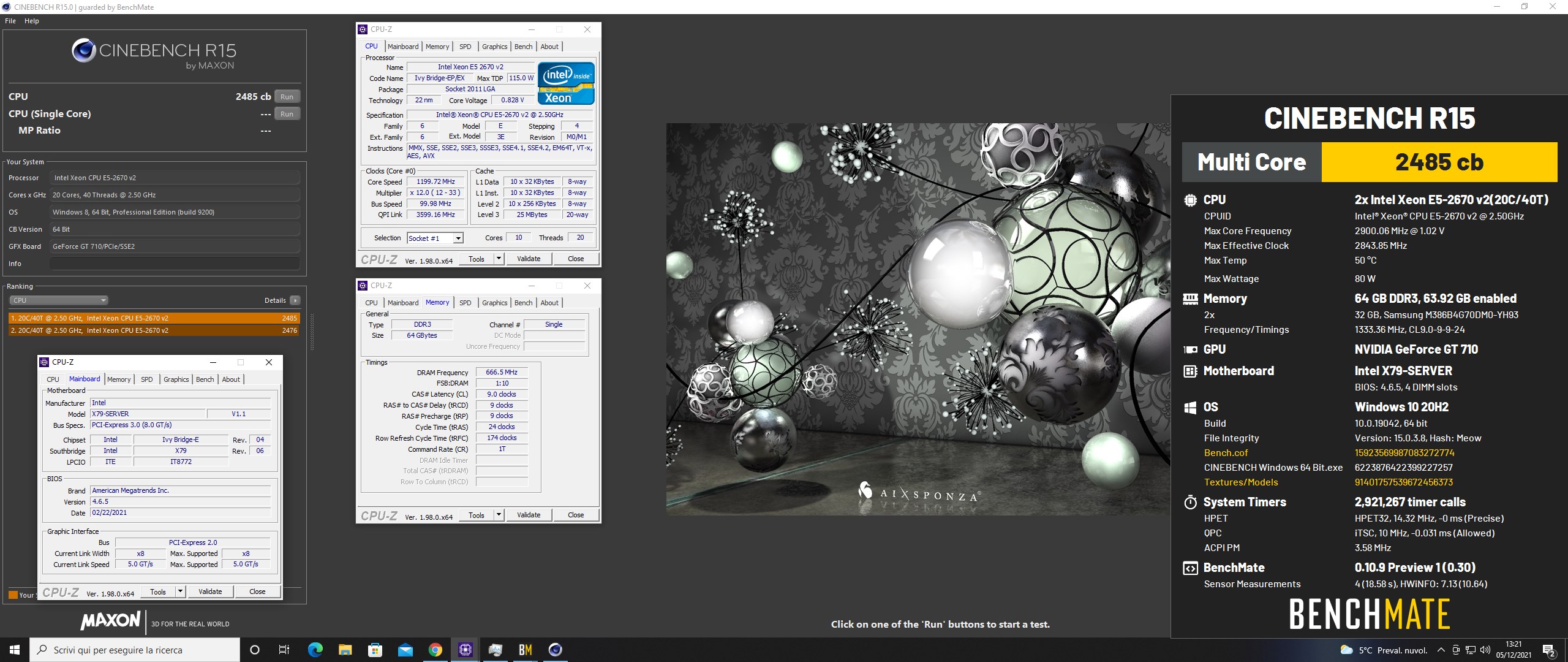The width and height of the screenshot is (1568, 662).
Task: Open the File menu in Cinebench
Action: click(10, 21)
